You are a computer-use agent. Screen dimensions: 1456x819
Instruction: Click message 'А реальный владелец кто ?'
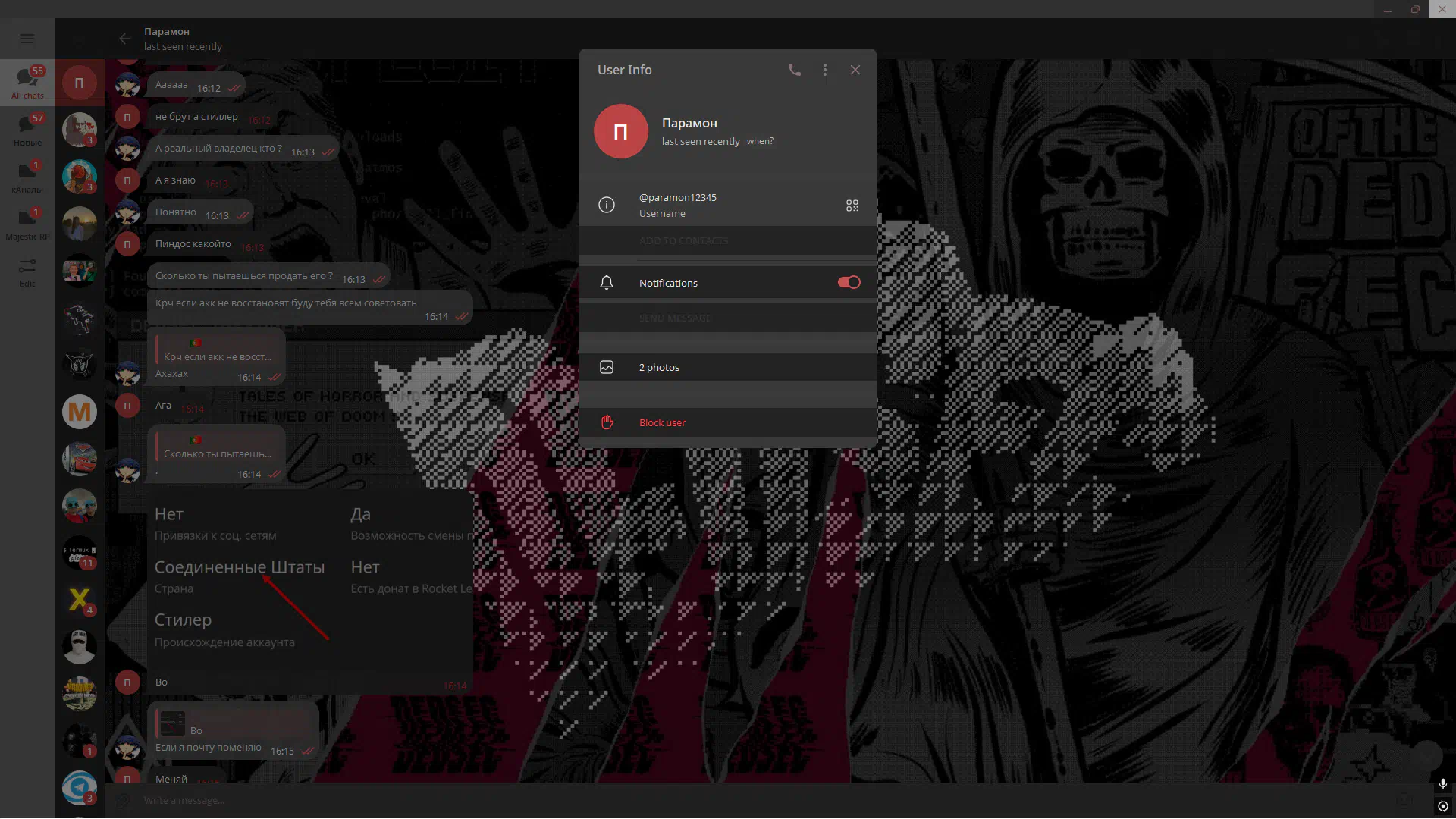coord(243,149)
